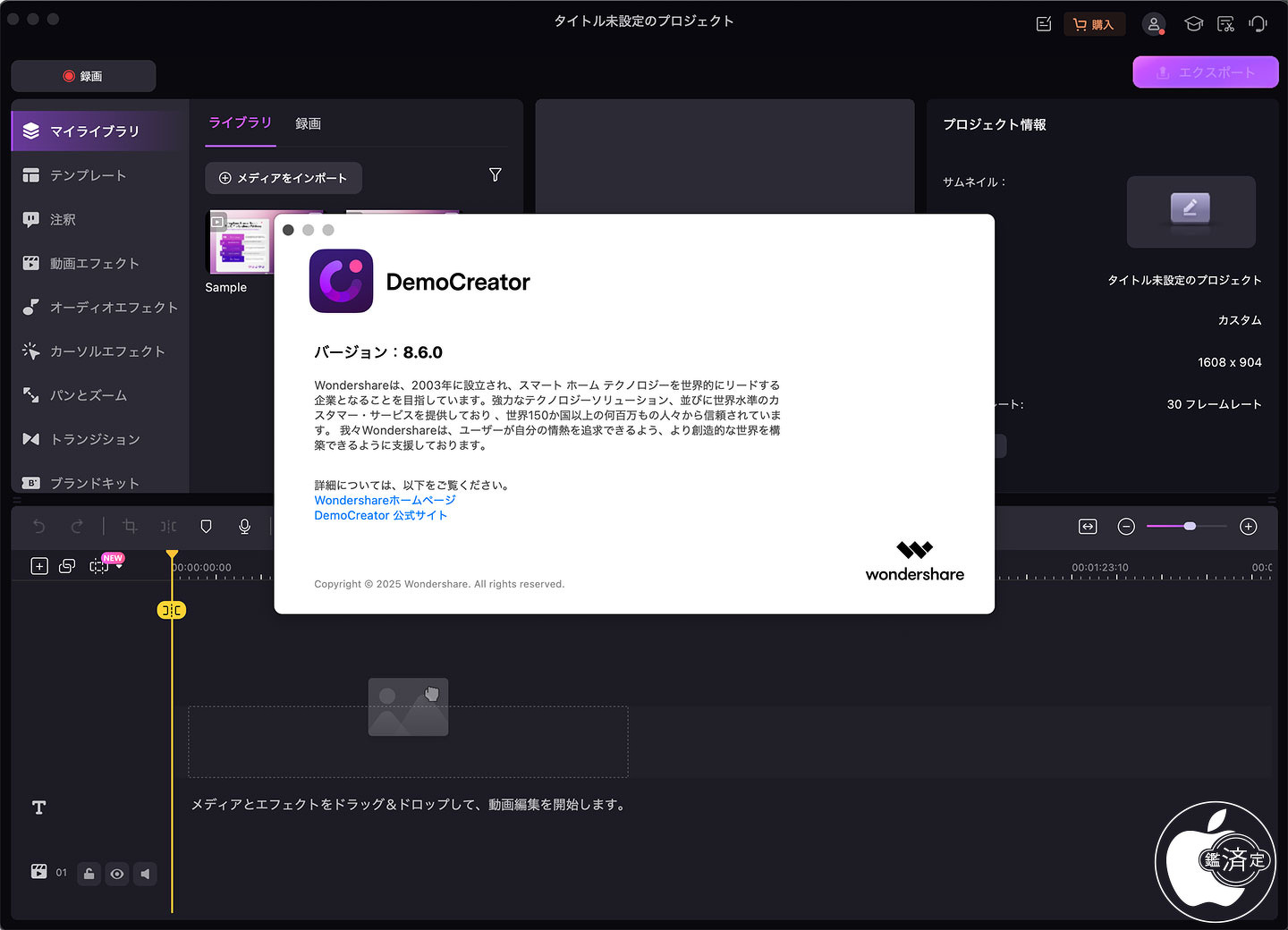
Task: Close the DemoCreator about dialog
Action: [x=288, y=230]
